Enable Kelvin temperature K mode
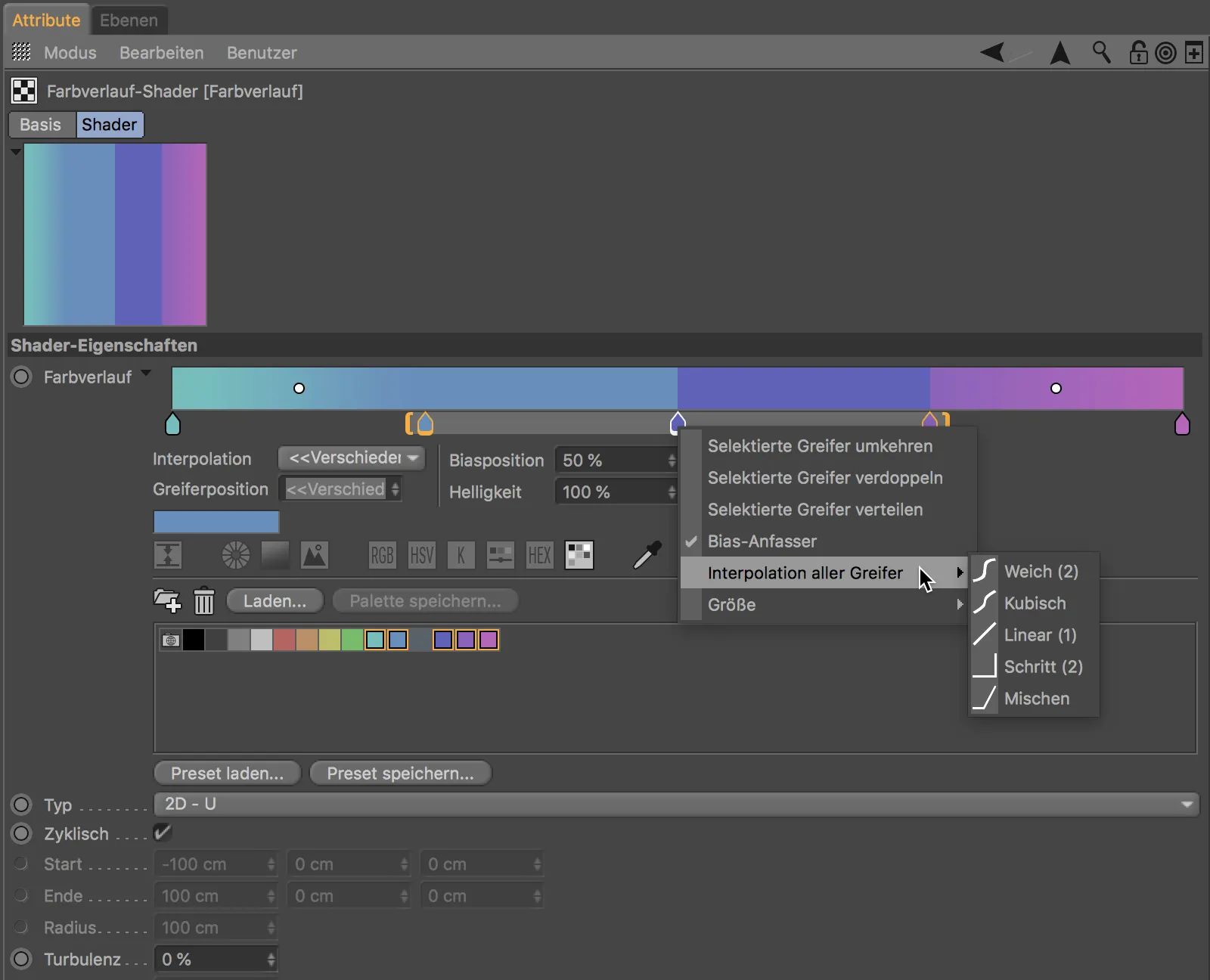 (461, 555)
